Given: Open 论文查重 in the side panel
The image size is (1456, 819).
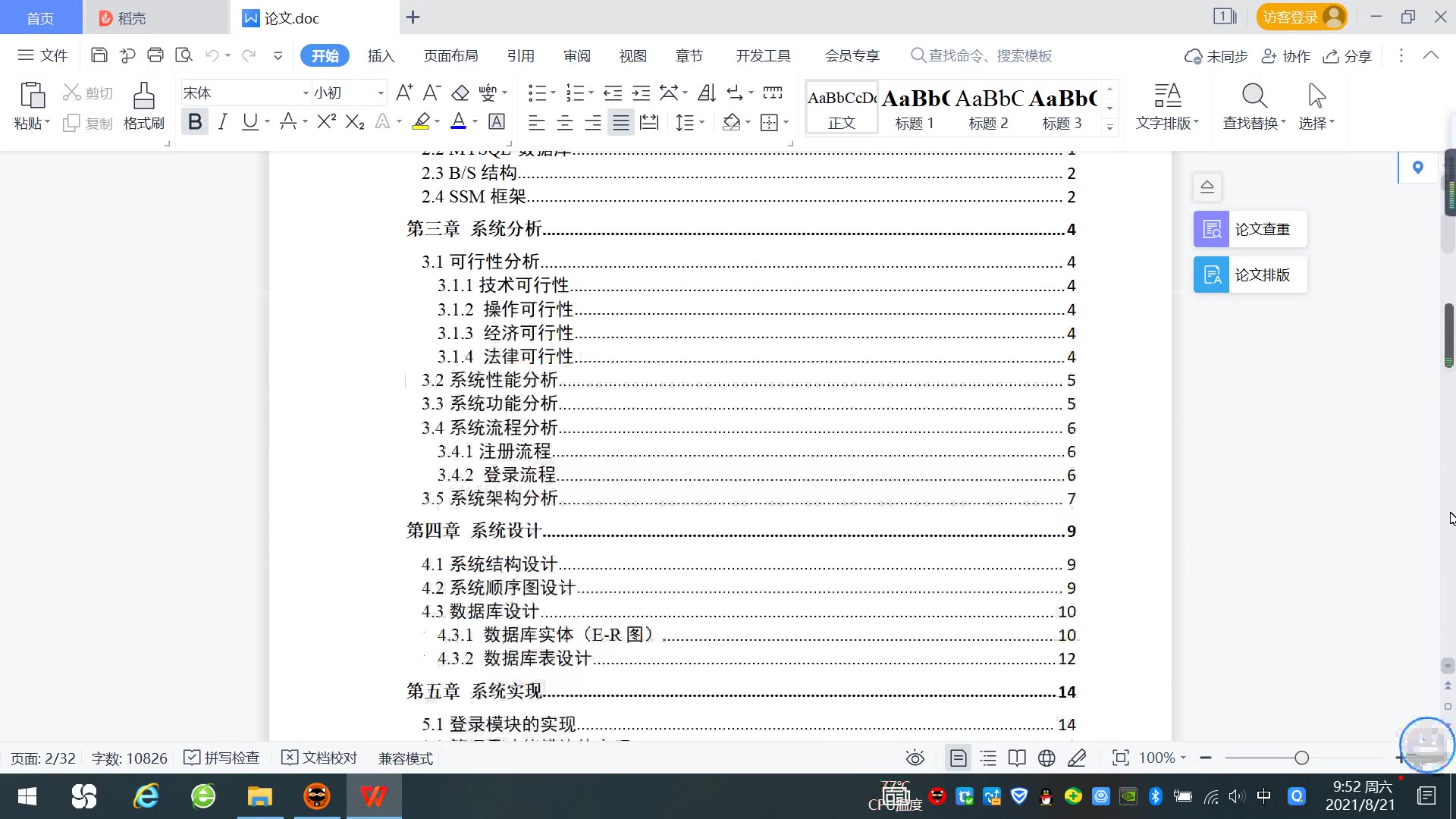Looking at the screenshot, I should (x=1250, y=229).
